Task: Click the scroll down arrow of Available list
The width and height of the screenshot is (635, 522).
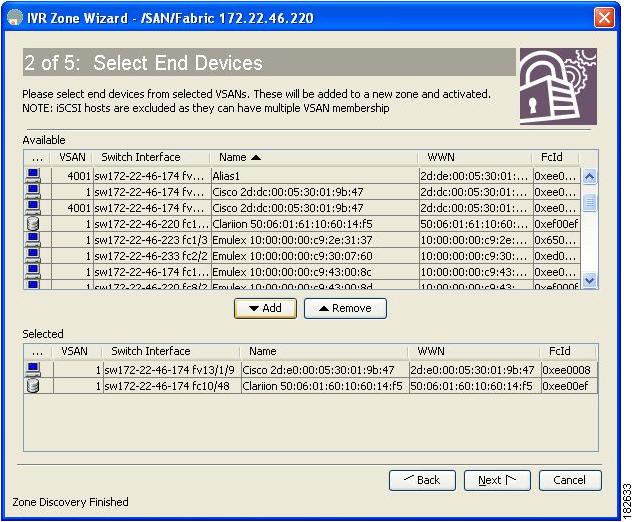Action: click(x=590, y=280)
